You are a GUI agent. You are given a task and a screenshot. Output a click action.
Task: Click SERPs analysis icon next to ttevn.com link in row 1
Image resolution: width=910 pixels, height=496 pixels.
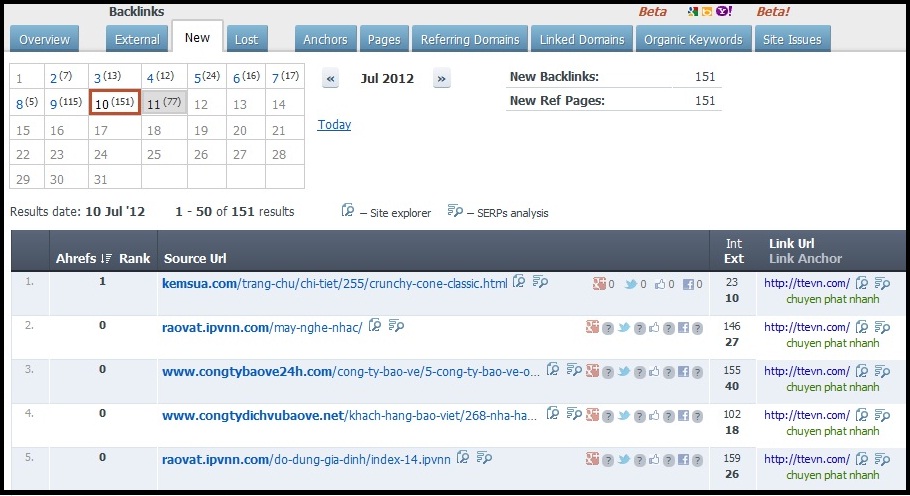pyautogui.click(x=882, y=283)
